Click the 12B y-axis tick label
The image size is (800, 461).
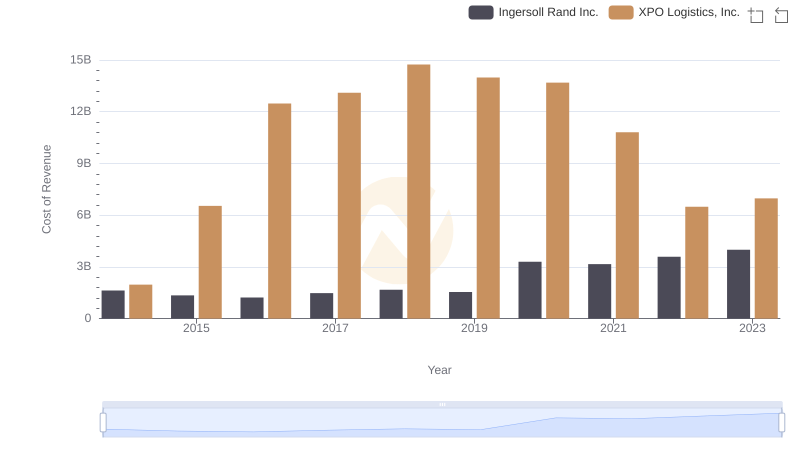[81, 111]
